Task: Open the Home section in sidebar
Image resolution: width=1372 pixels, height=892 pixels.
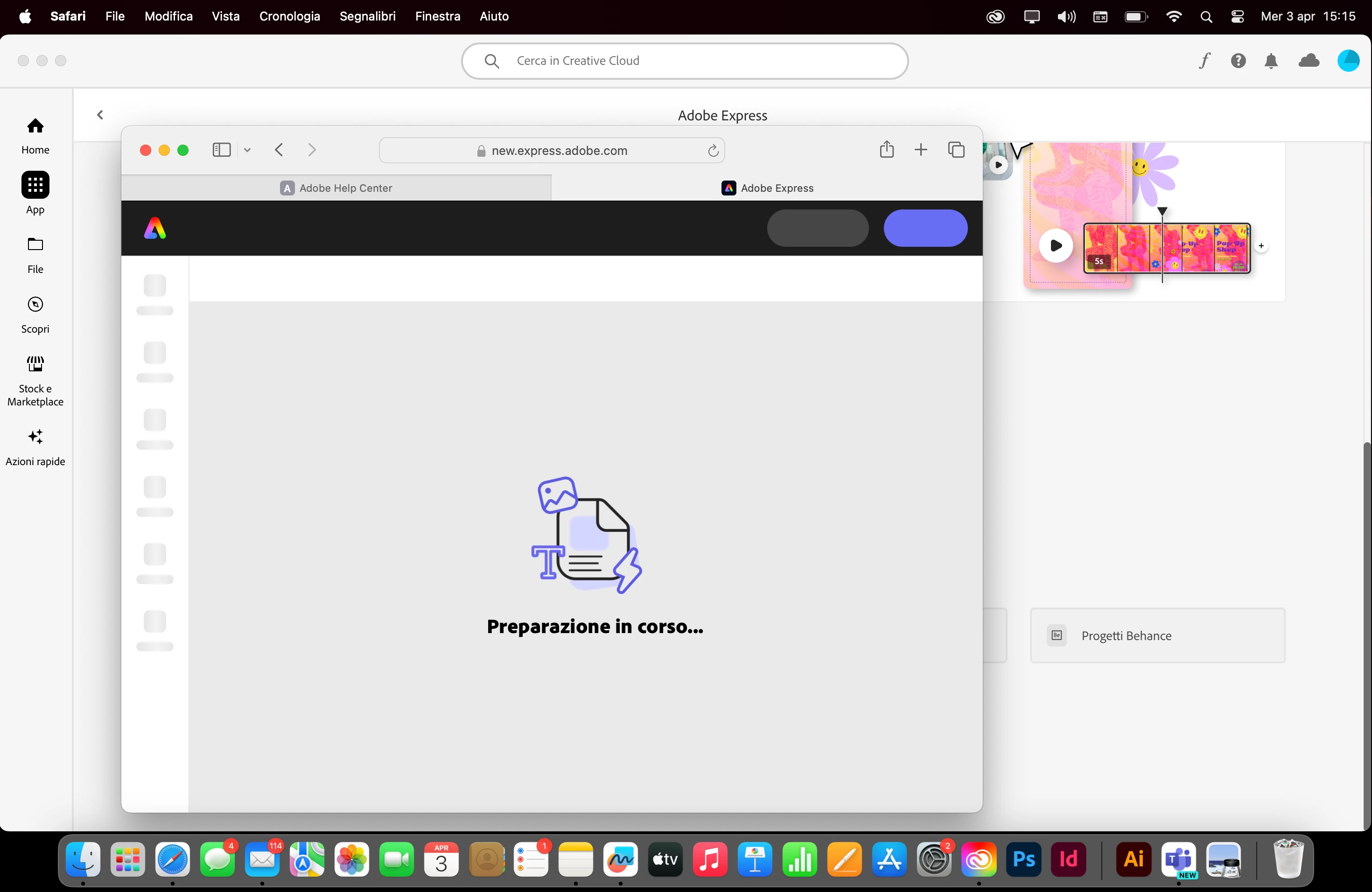Action: (35, 136)
